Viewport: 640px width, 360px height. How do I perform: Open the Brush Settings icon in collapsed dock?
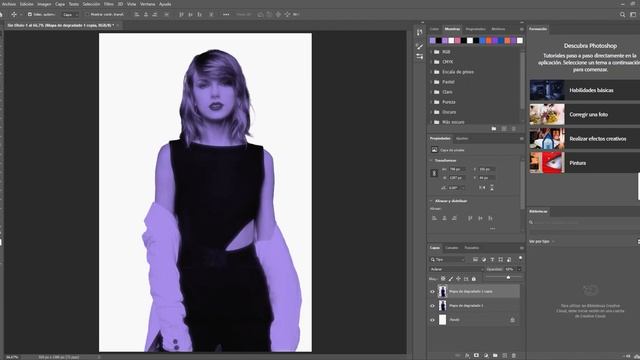point(420,57)
